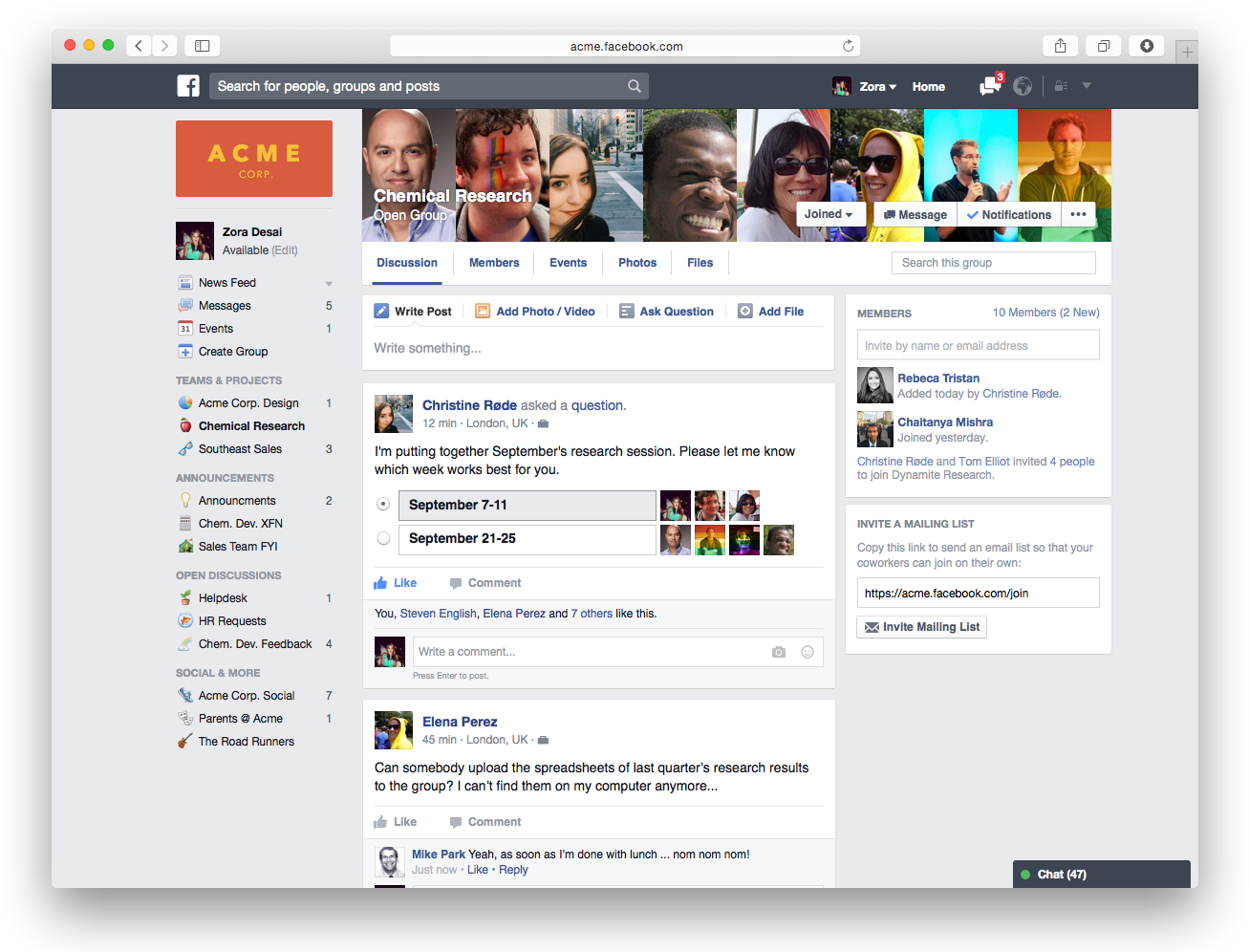
Task: Open the 7 others likes link
Action: 592,614
